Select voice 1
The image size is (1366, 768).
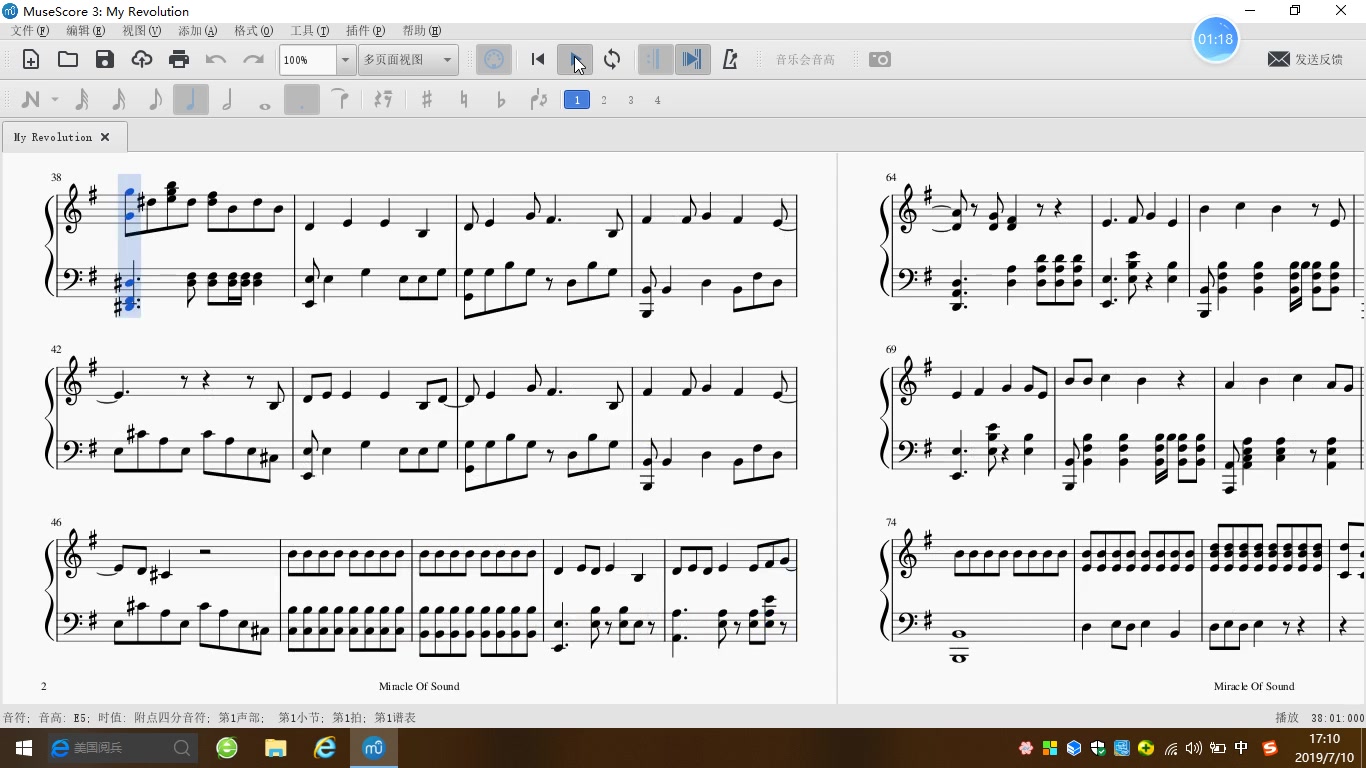click(x=577, y=100)
